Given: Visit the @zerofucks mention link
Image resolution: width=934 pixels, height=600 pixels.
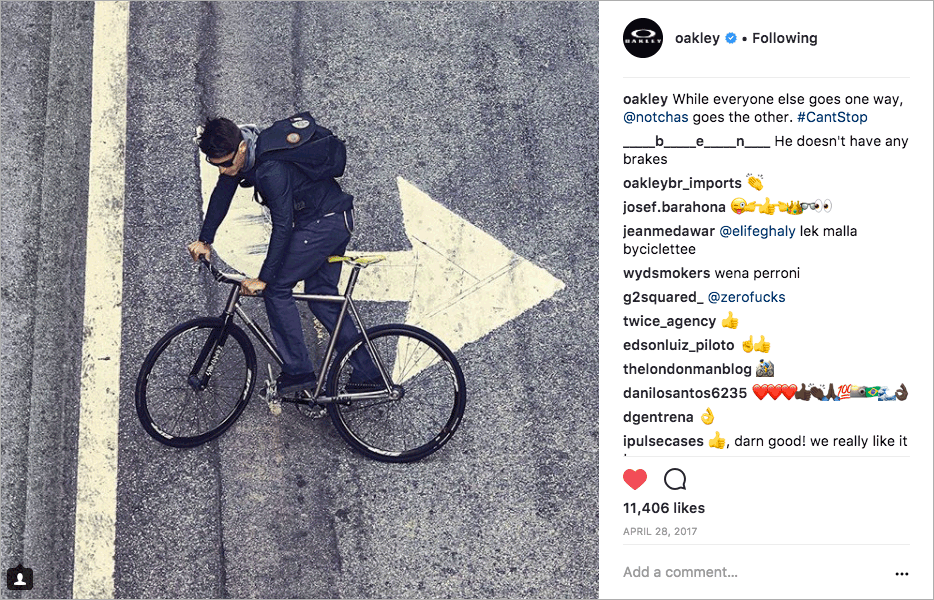Looking at the screenshot, I should [x=746, y=297].
